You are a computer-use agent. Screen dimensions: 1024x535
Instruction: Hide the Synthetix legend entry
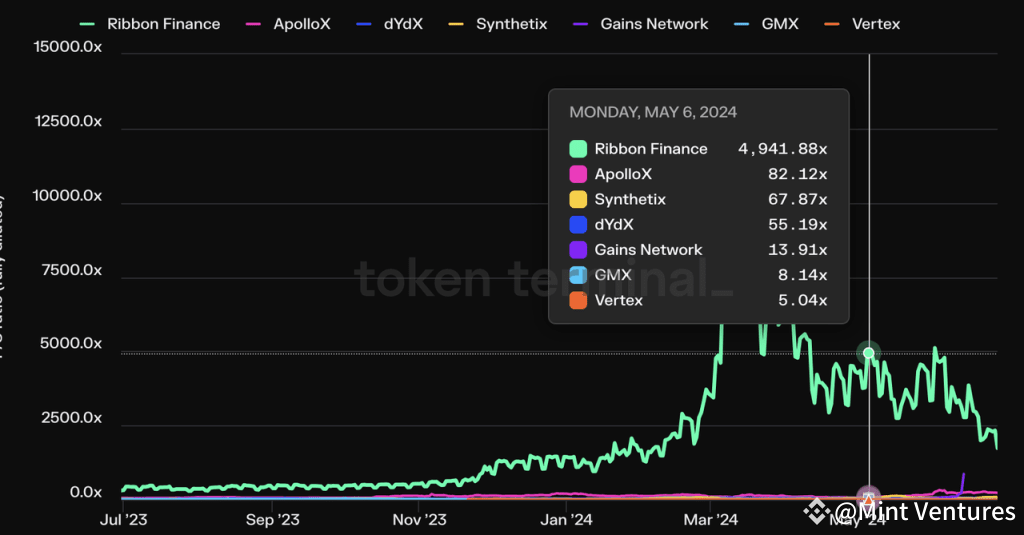pyautogui.click(x=511, y=23)
